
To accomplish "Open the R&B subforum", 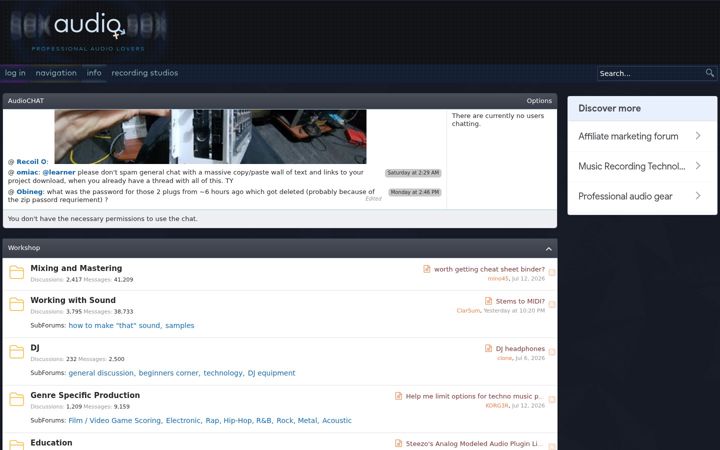I will pos(264,421).
